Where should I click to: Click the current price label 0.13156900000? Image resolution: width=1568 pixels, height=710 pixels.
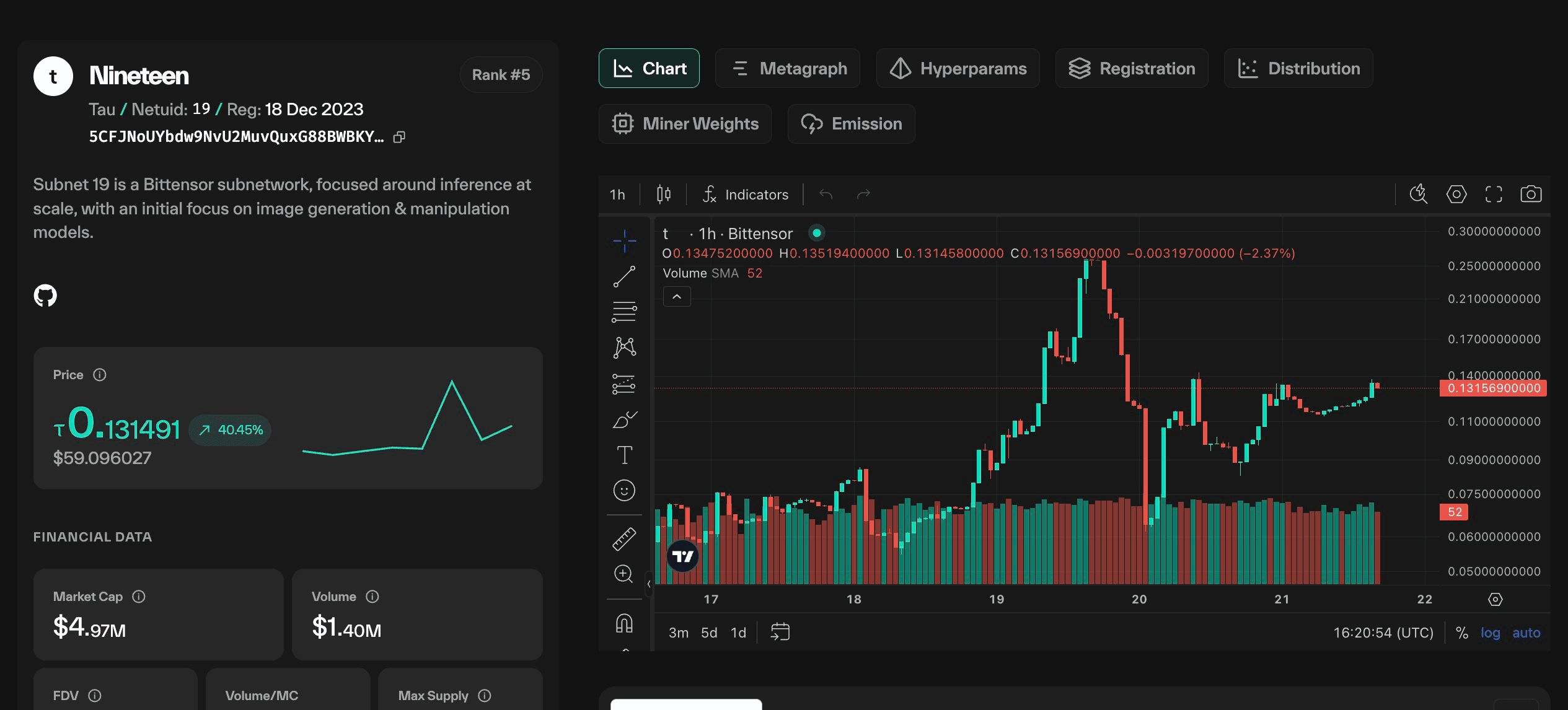point(1493,388)
